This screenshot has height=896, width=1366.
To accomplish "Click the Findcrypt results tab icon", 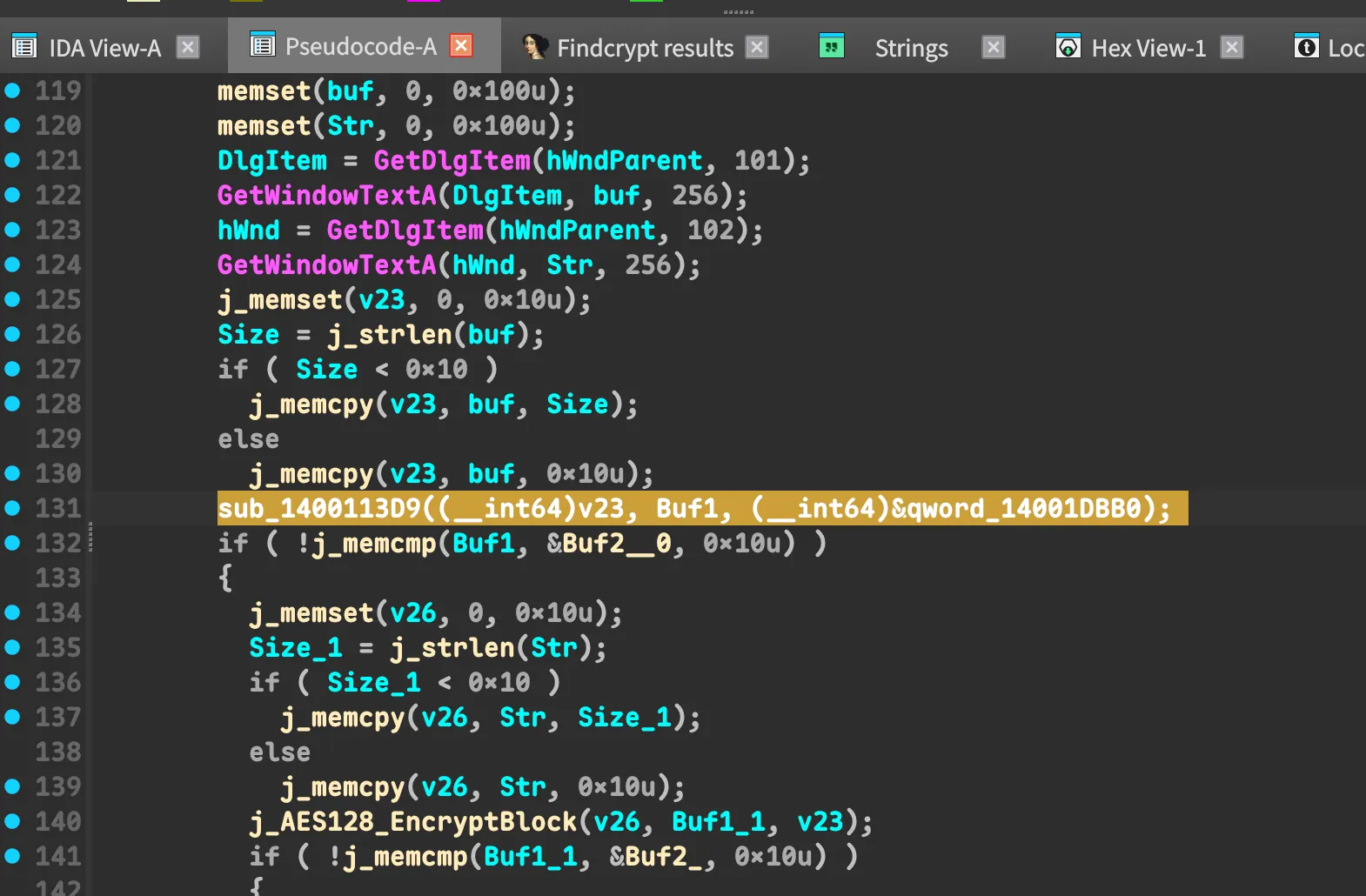I will coord(534,47).
